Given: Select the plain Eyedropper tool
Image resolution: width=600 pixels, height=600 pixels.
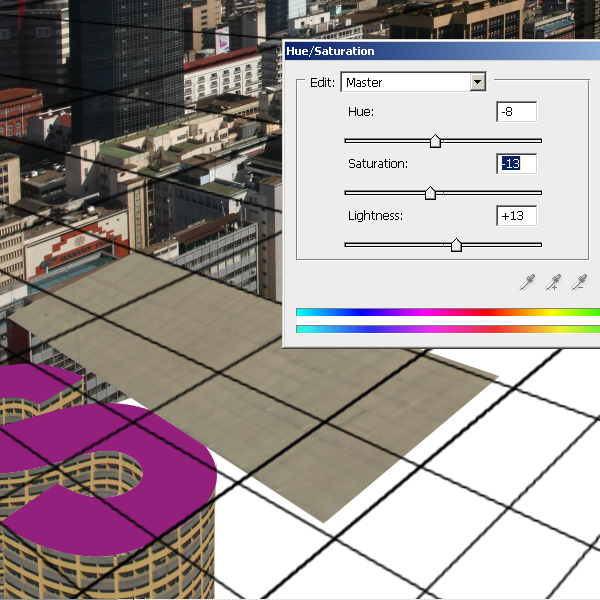Looking at the screenshot, I should click(527, 282).
